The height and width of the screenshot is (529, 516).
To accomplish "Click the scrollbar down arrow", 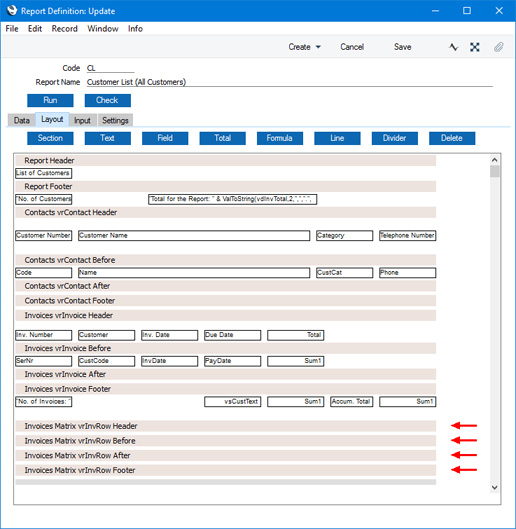I will coord(495,487).
